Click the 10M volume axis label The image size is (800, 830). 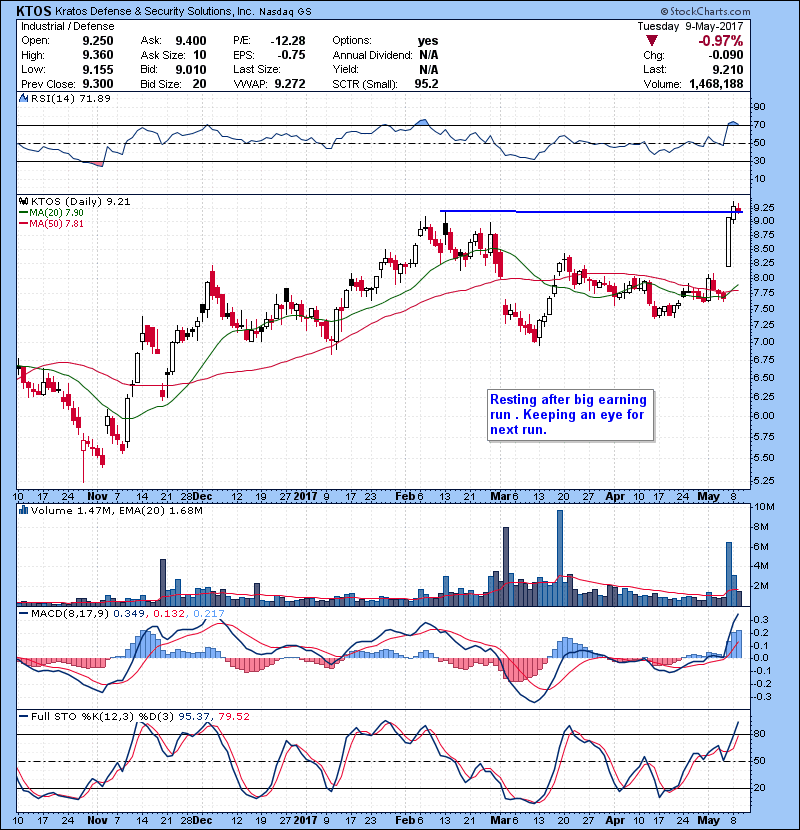click(763, 507)
